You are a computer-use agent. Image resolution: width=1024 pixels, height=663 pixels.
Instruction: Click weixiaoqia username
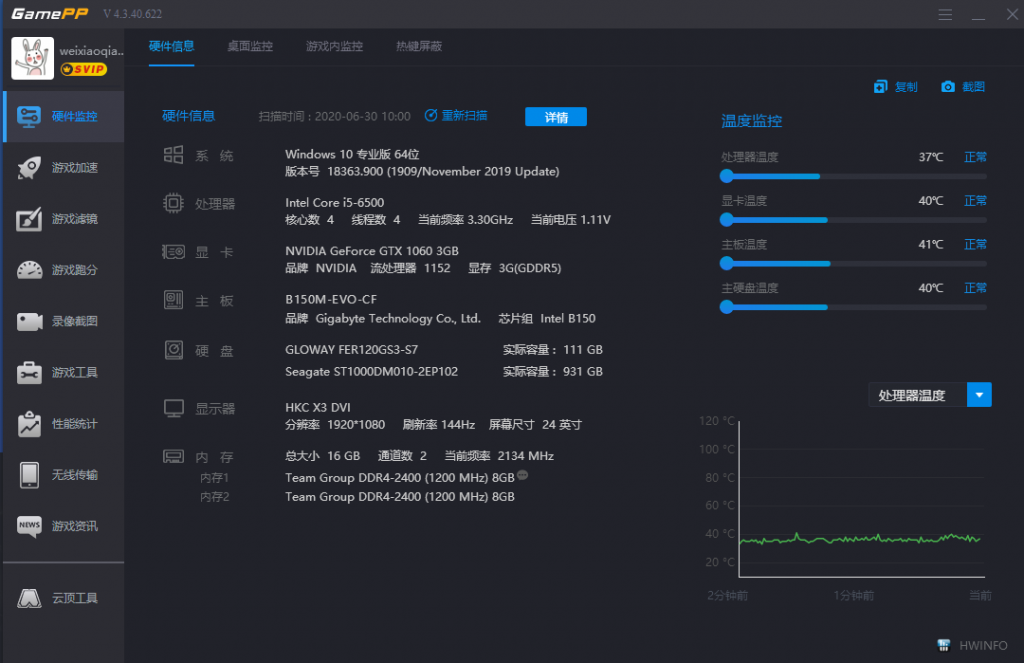tap(91, 51)
